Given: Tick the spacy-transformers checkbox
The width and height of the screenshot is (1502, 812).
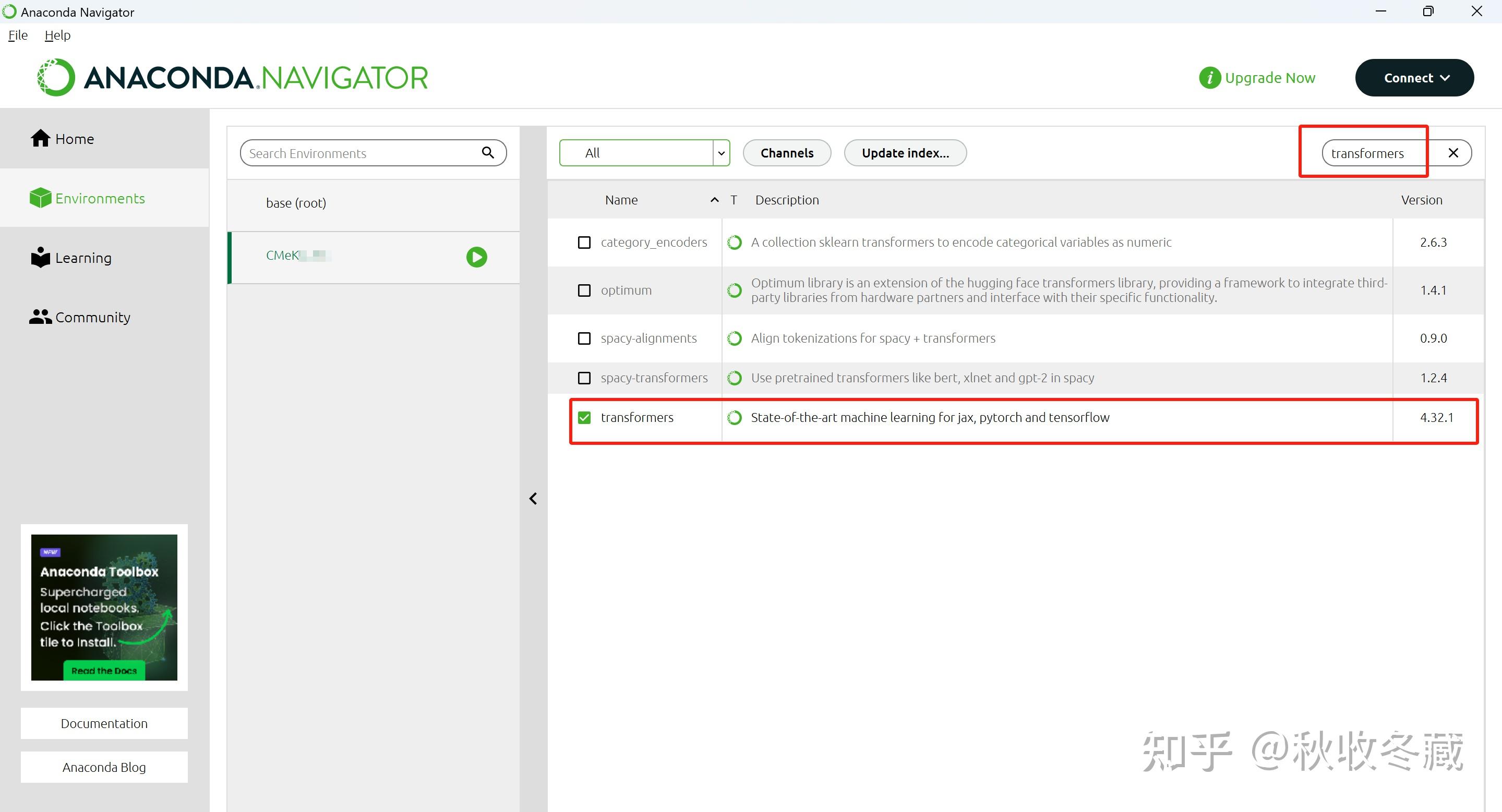Looking at the screenshot, I should 584,378.
